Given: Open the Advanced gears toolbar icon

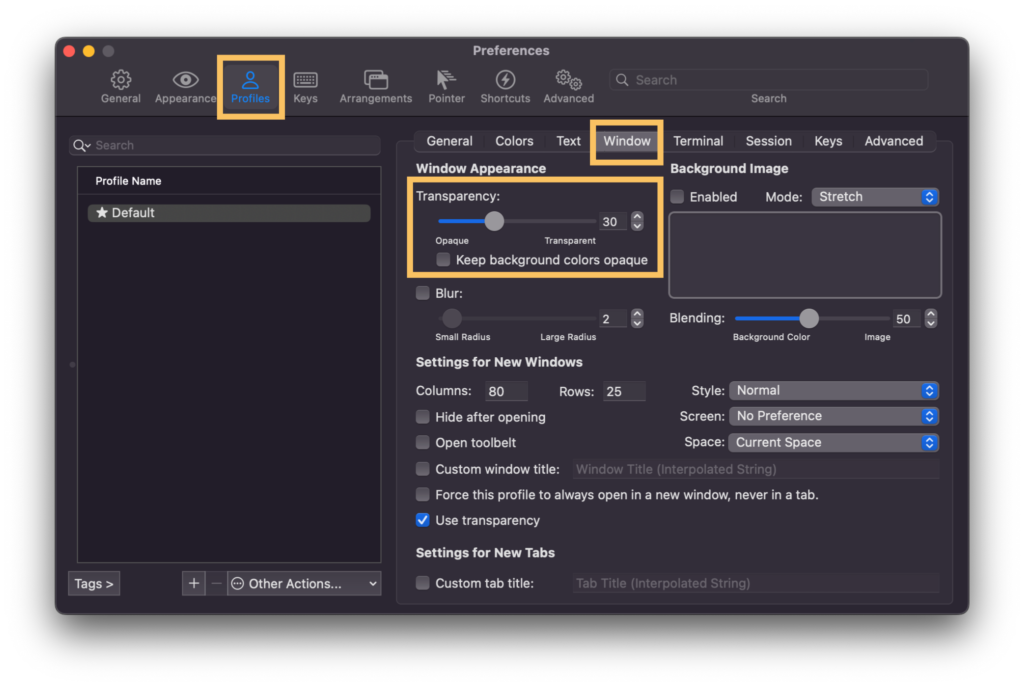Looking at the screenshot, I should 568,80.
